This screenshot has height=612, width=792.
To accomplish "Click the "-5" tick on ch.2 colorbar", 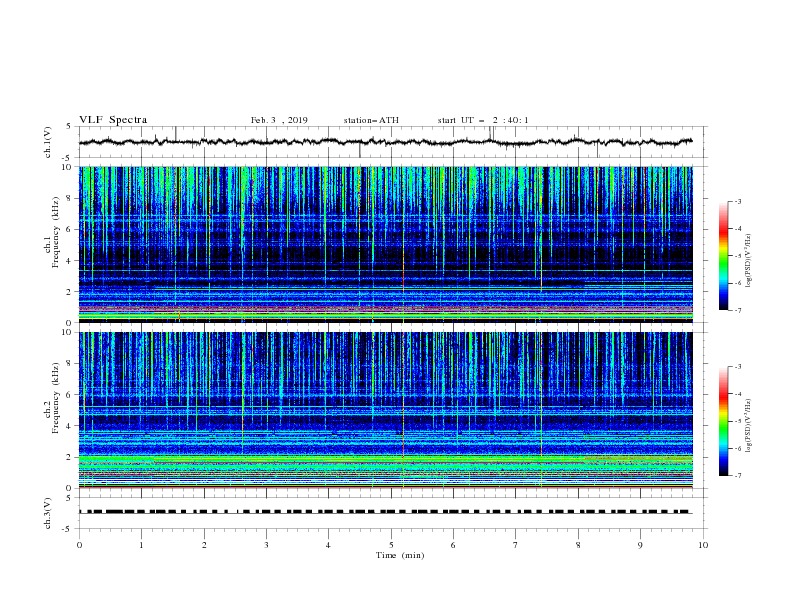I will click(737, 421).
